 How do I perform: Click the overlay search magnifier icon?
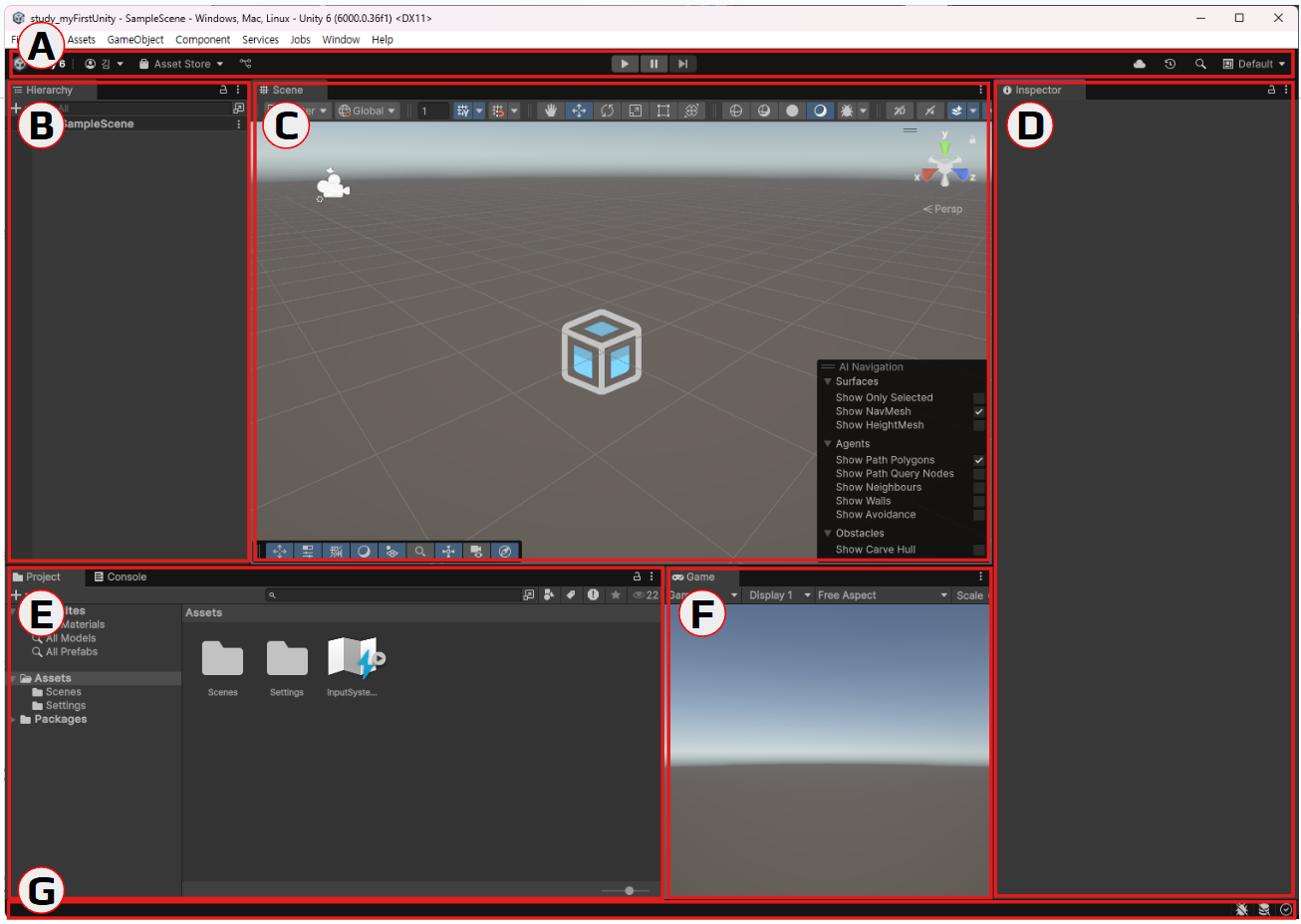(x=420, y=551)
